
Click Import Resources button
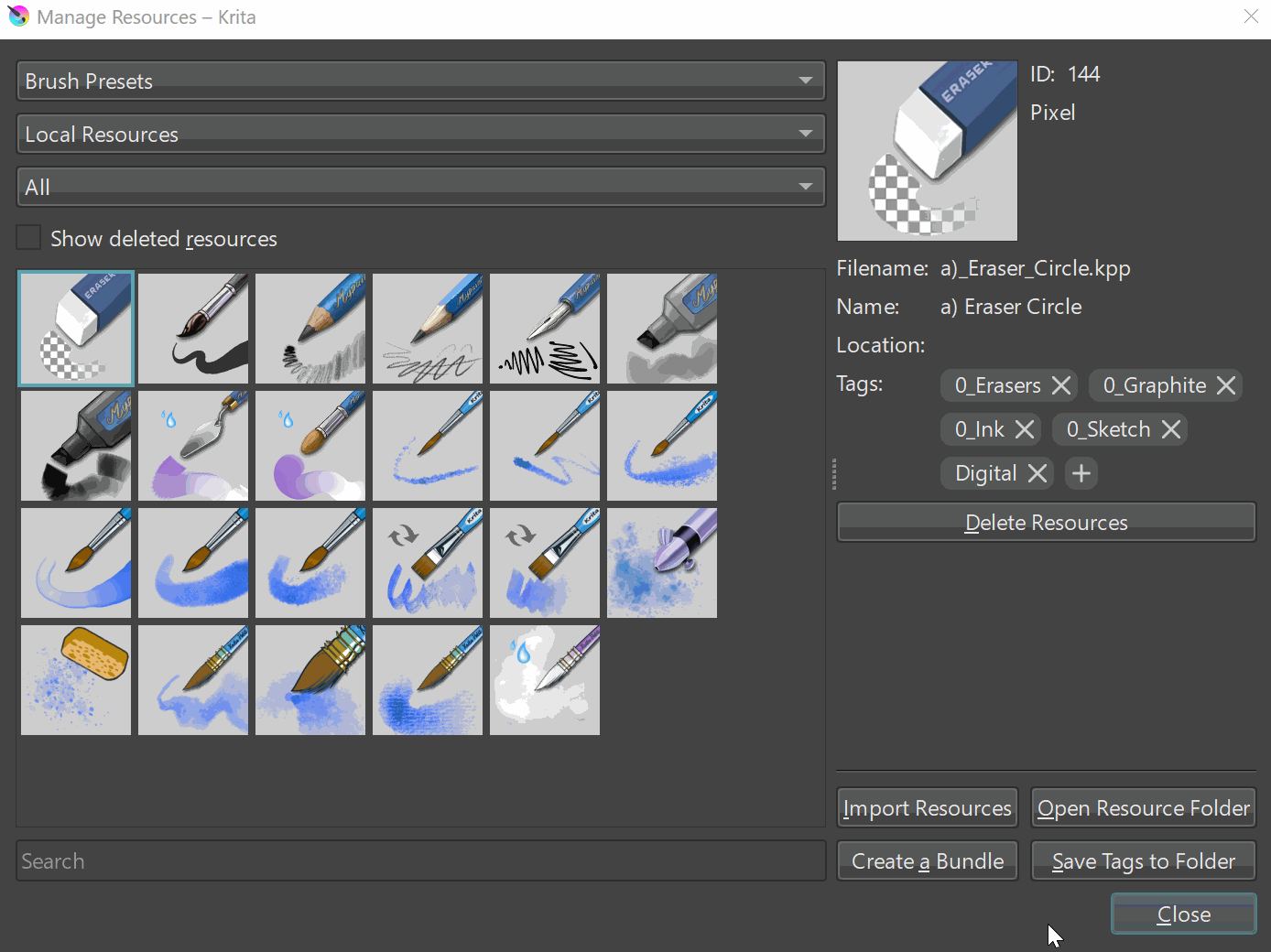click(x=927, y=807)
